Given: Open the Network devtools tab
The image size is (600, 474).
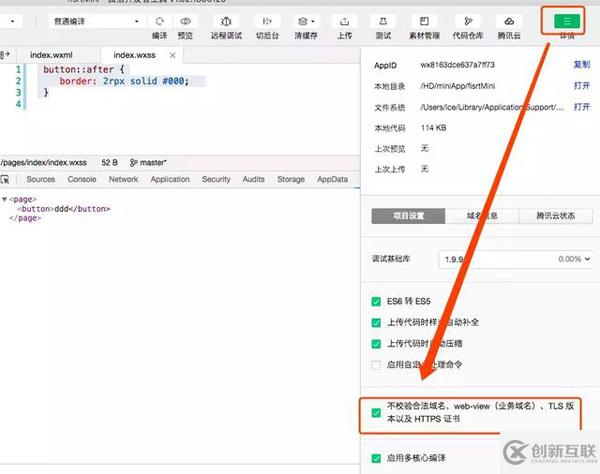Looking at the screenshot, I should point(123,179).
